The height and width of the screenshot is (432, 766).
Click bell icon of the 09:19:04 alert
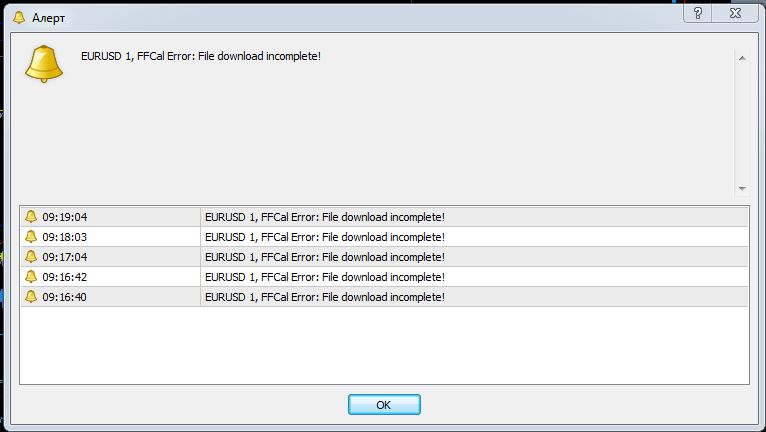[31, 216]
